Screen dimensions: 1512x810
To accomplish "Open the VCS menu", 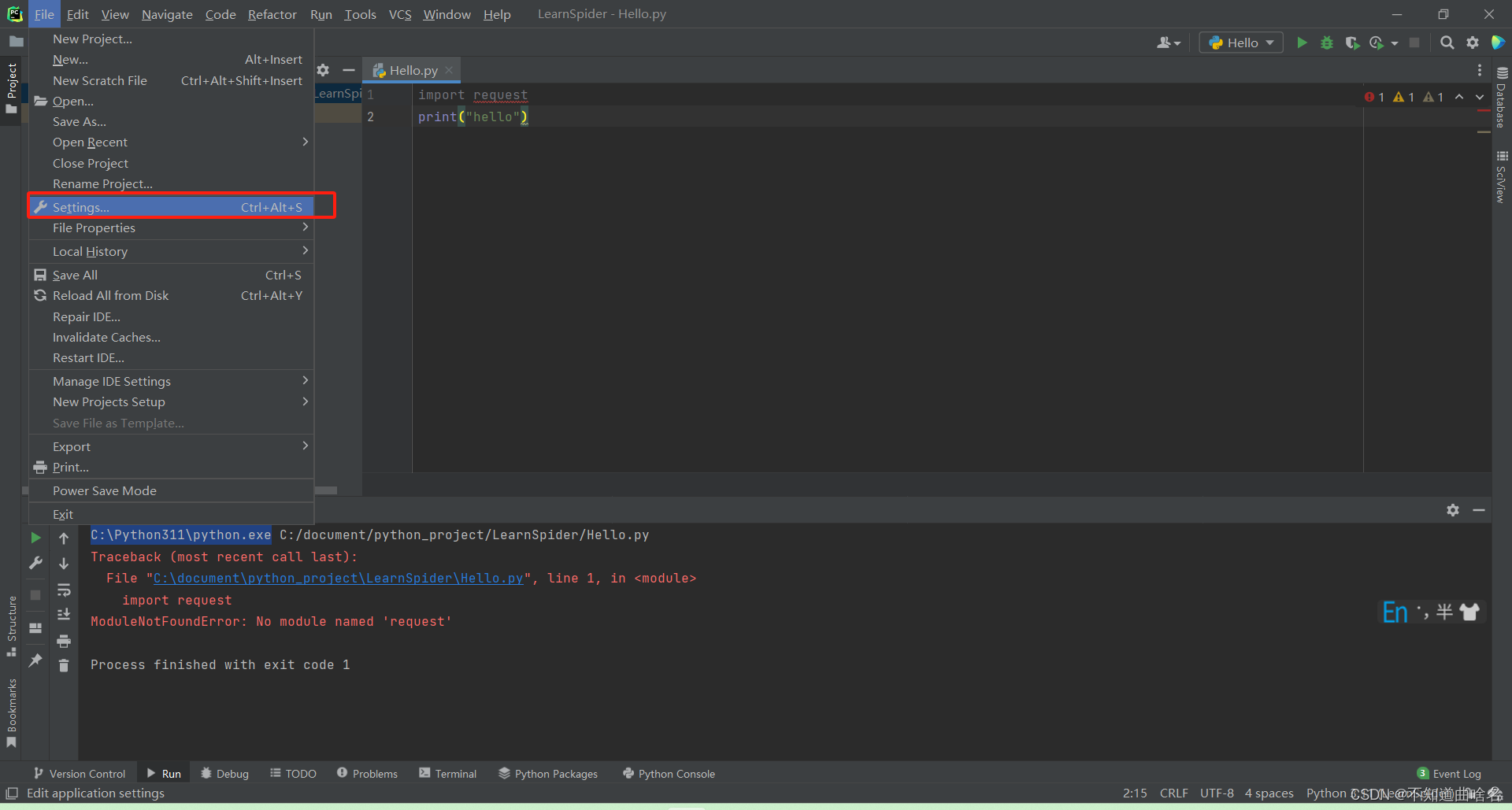I will (400, 14).
